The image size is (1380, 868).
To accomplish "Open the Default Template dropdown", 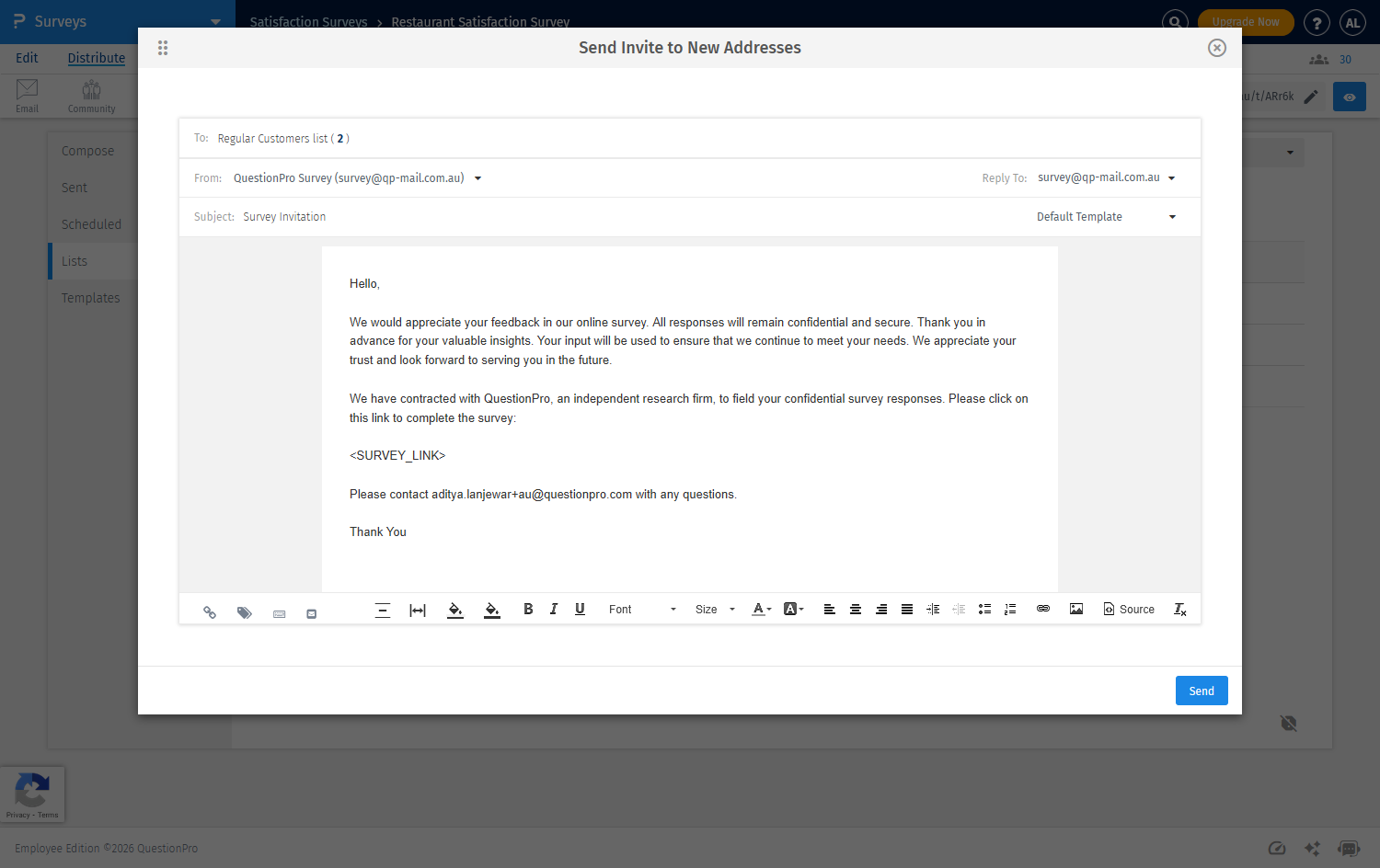I will tap(1104, 216).
